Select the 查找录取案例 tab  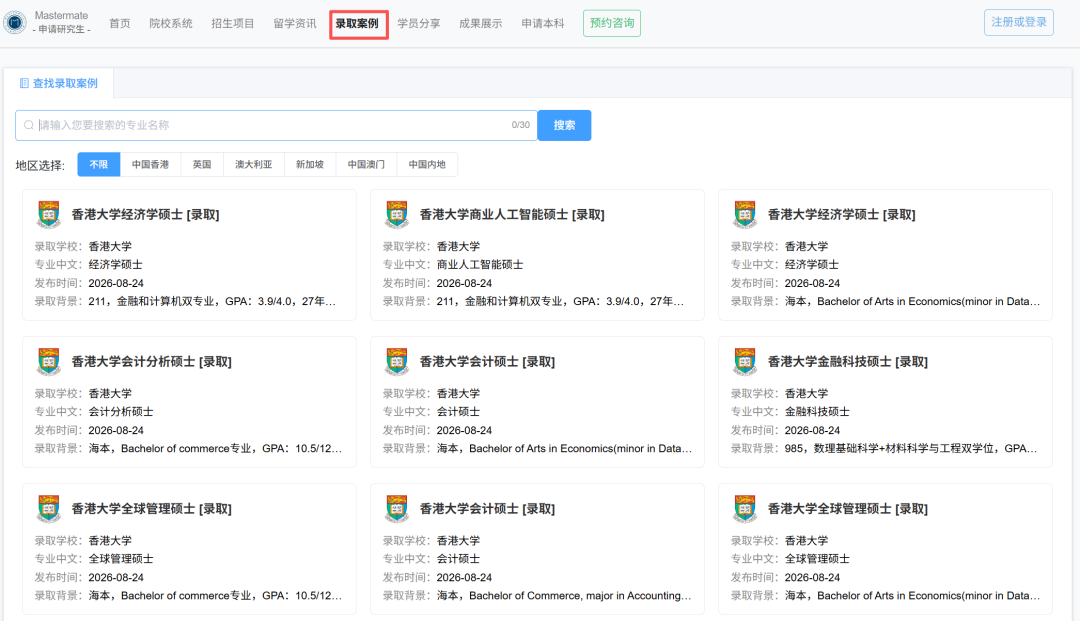coord(59,83)
